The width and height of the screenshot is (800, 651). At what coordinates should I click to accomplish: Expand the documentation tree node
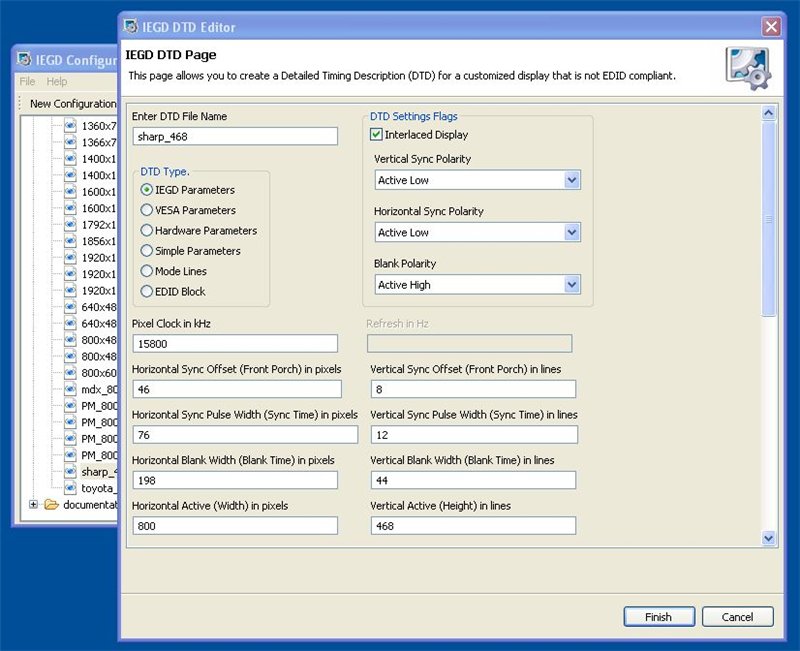[33, 505]
